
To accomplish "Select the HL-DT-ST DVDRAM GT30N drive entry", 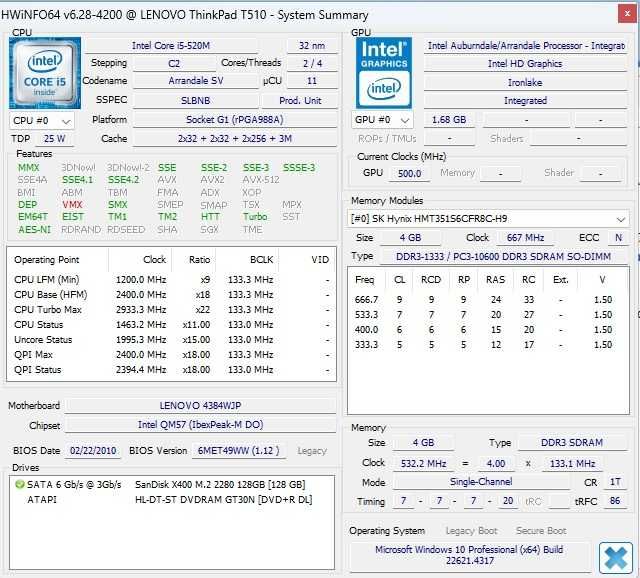I will (x=171, y=500).
